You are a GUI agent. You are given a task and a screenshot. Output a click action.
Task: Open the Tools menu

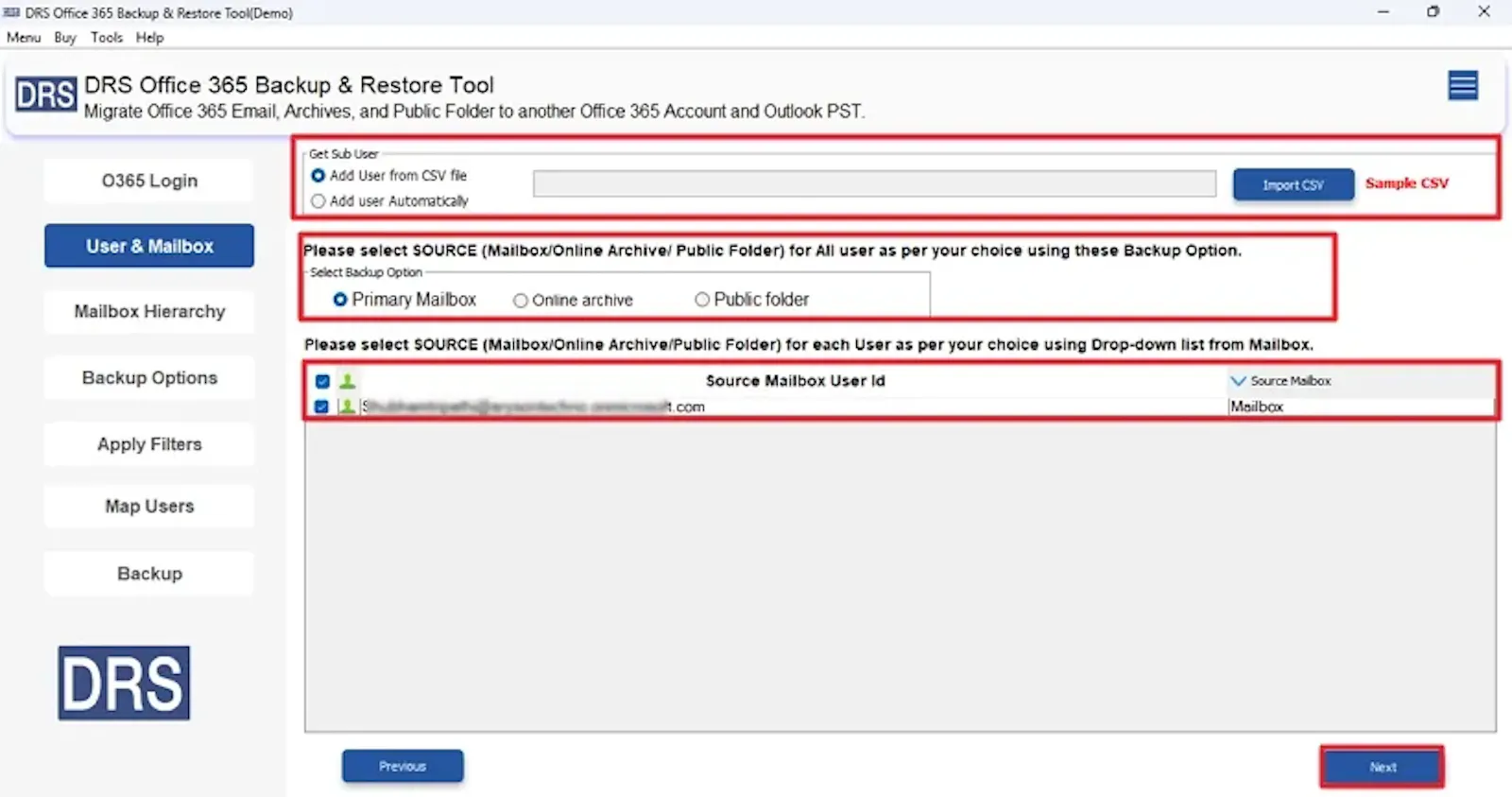pyautogui.click(x=107, y=38)
